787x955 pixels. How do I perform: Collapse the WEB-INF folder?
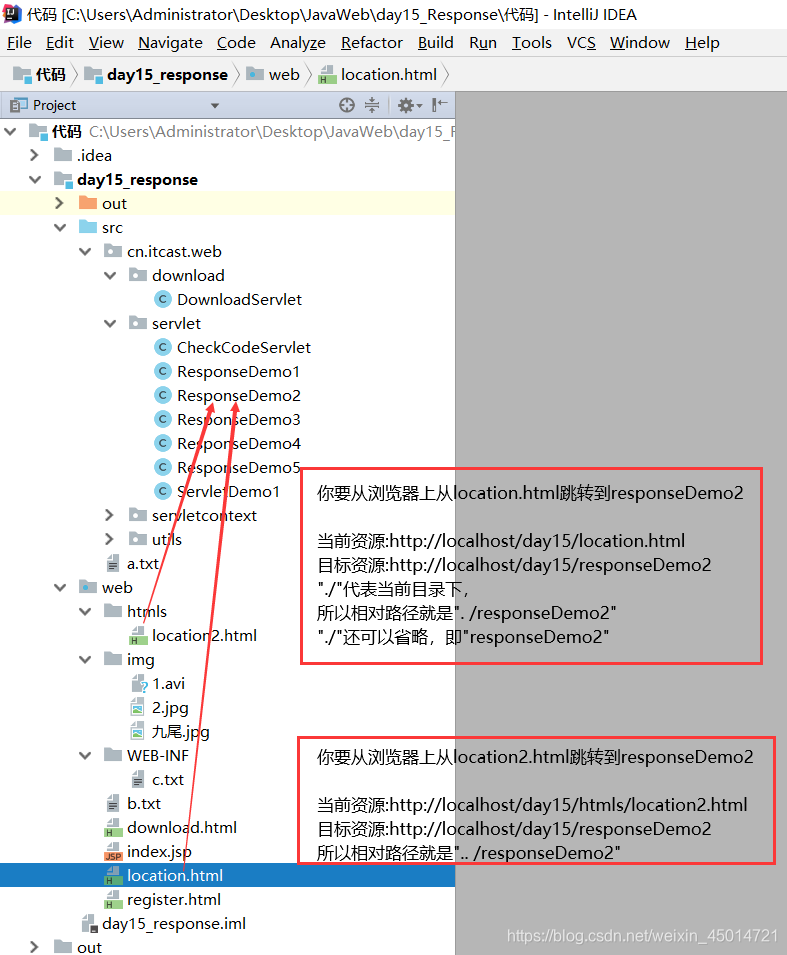coord(85,755)
